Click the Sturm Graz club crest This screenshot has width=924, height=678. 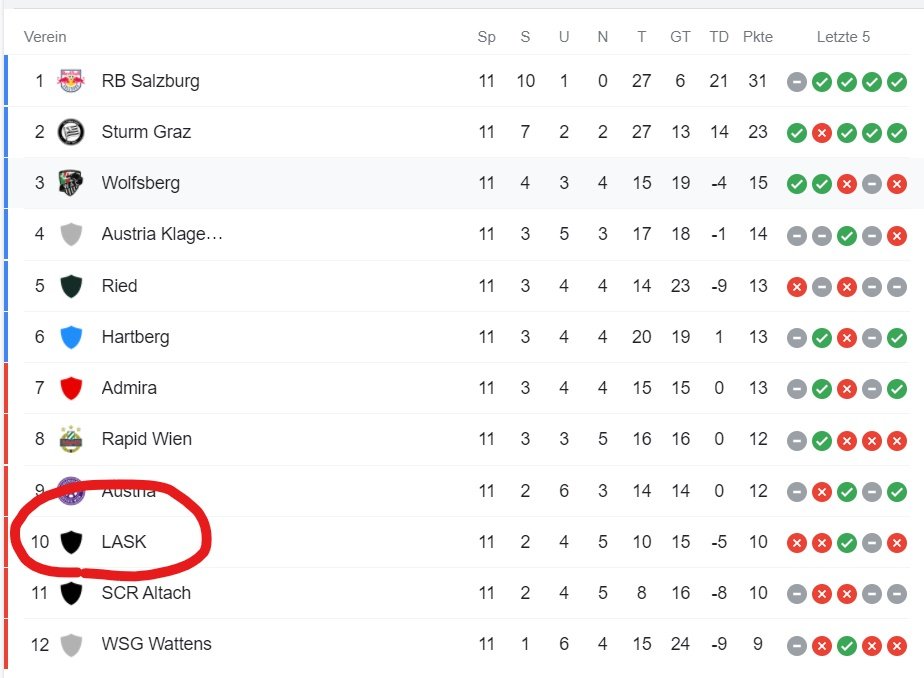click(71, 132)
